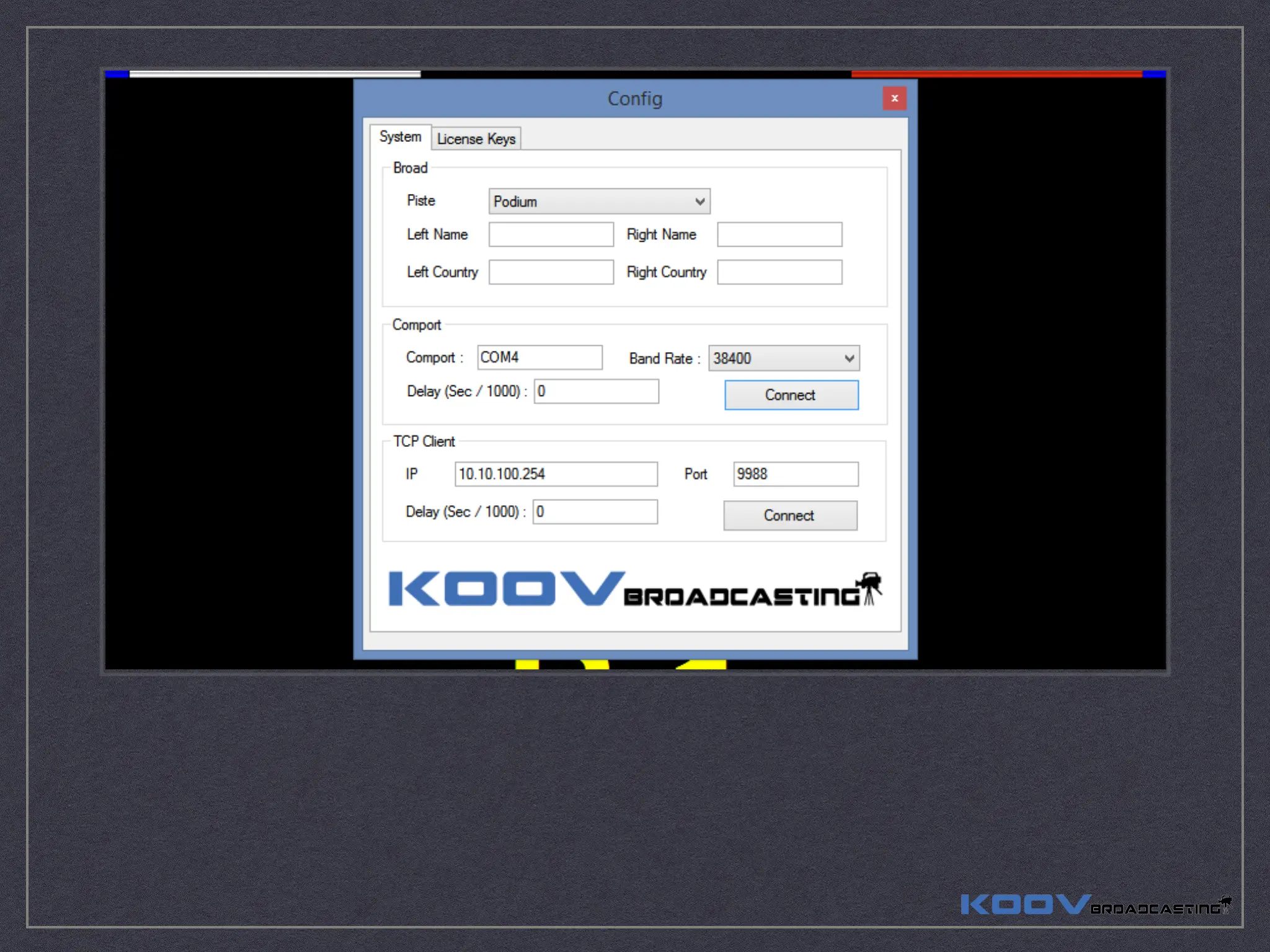Select the System tab

pyautogui.click(x=400, y=136)
